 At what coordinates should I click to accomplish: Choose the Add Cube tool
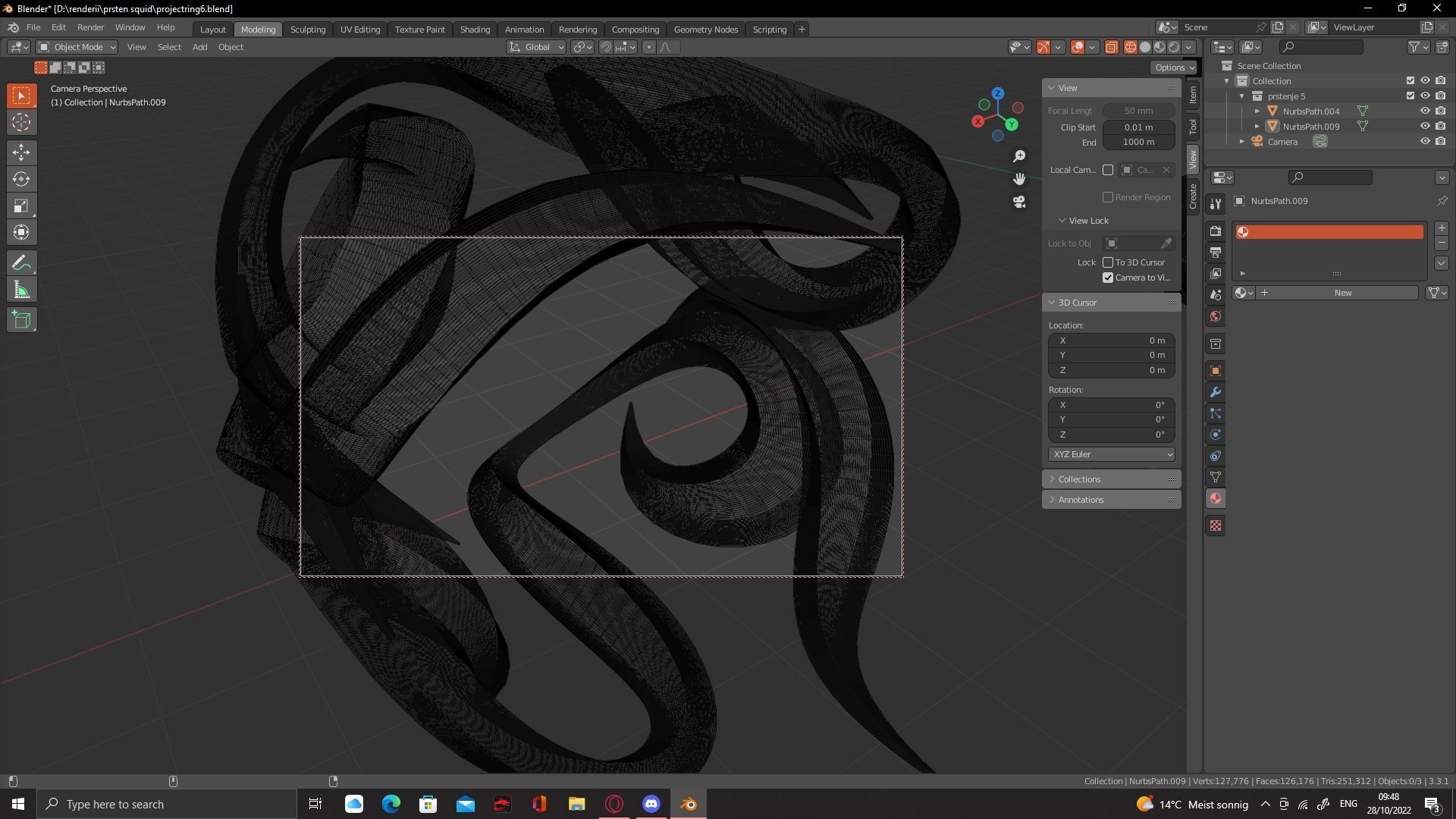click(21, 320)
